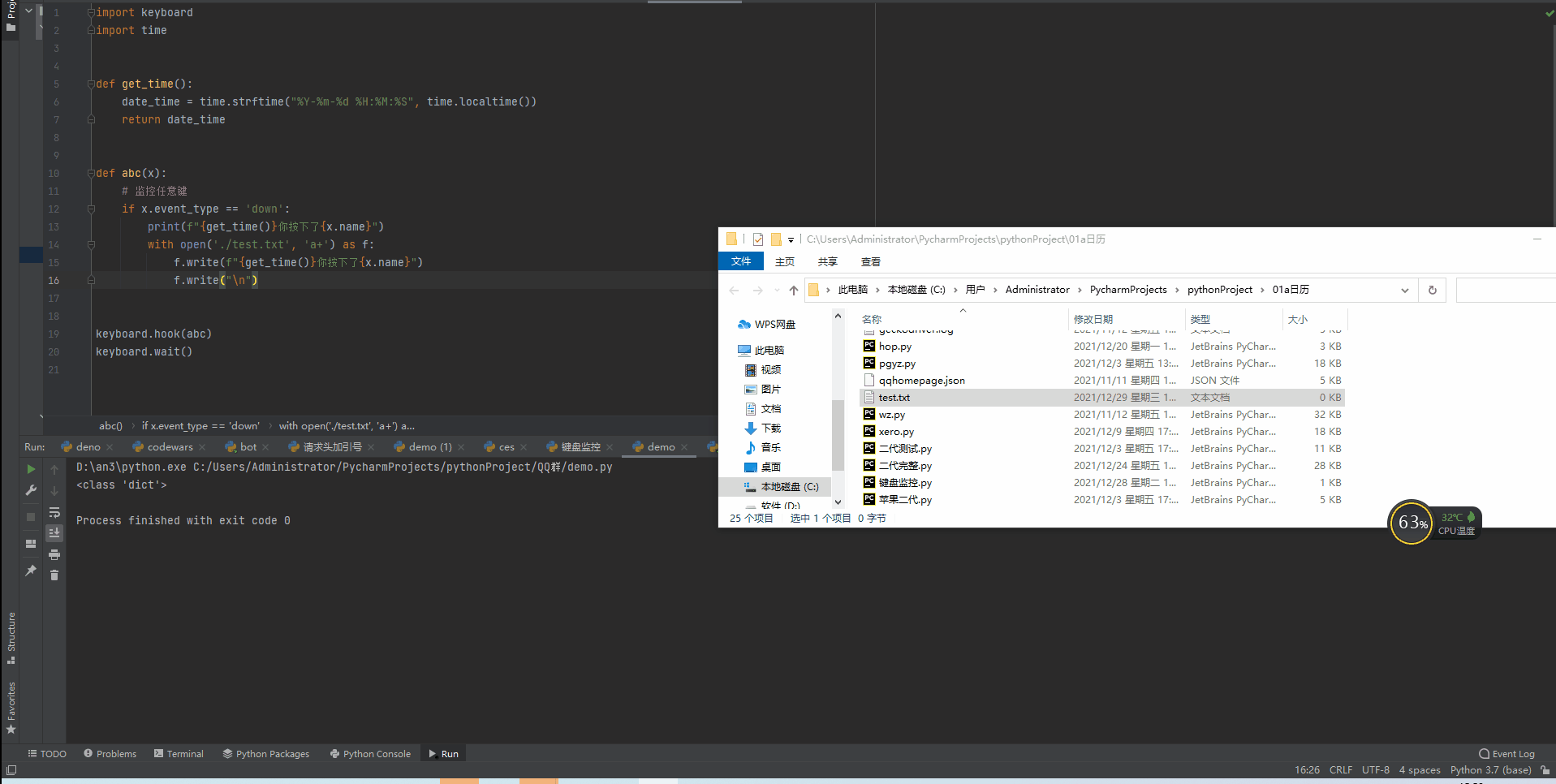Refresh the Explorer folder view
Screen dimensions: 1556x784
[x=1432, y=291]
